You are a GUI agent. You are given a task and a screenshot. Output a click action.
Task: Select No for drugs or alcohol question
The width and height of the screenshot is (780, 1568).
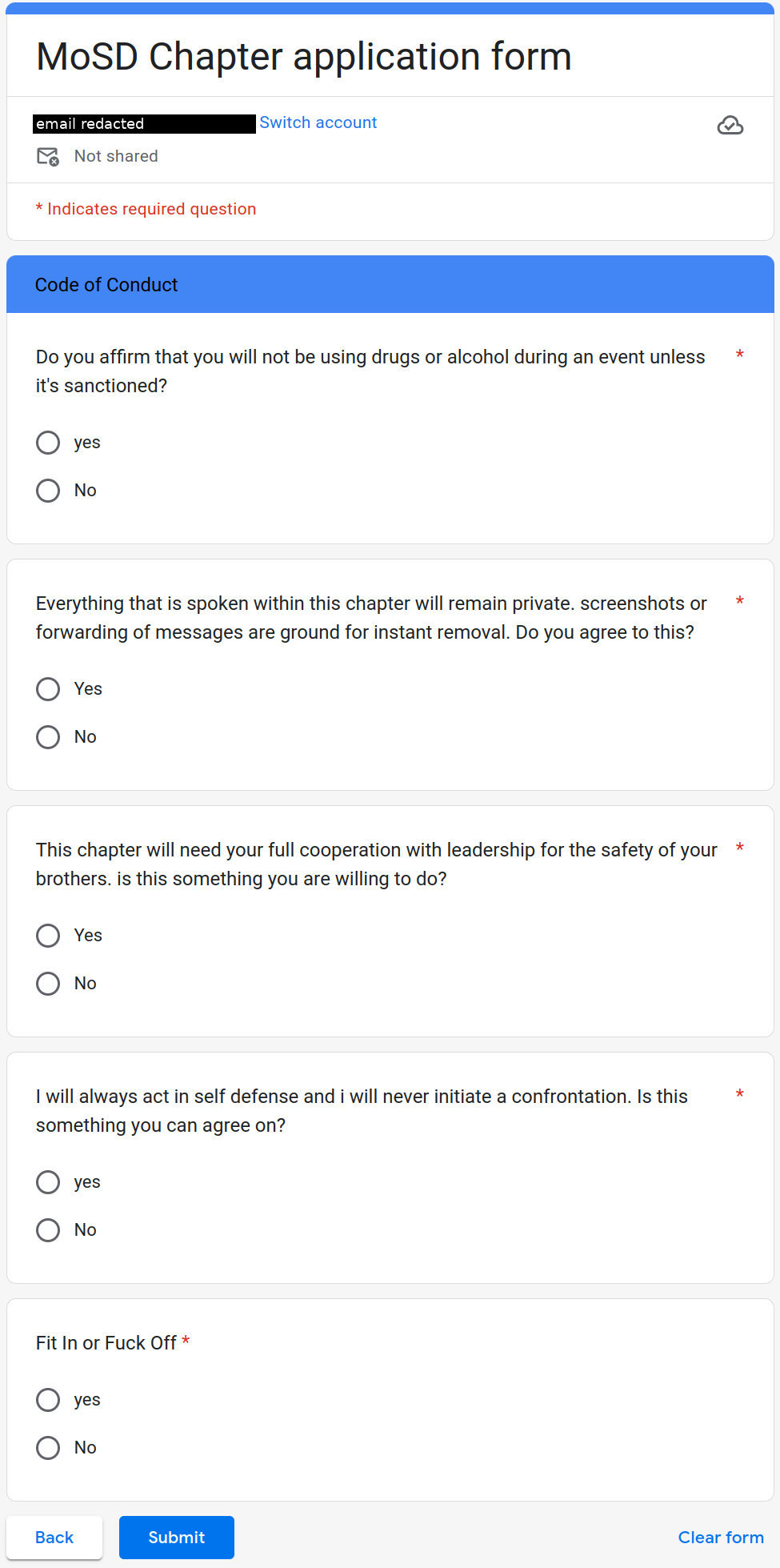point(48,491)
